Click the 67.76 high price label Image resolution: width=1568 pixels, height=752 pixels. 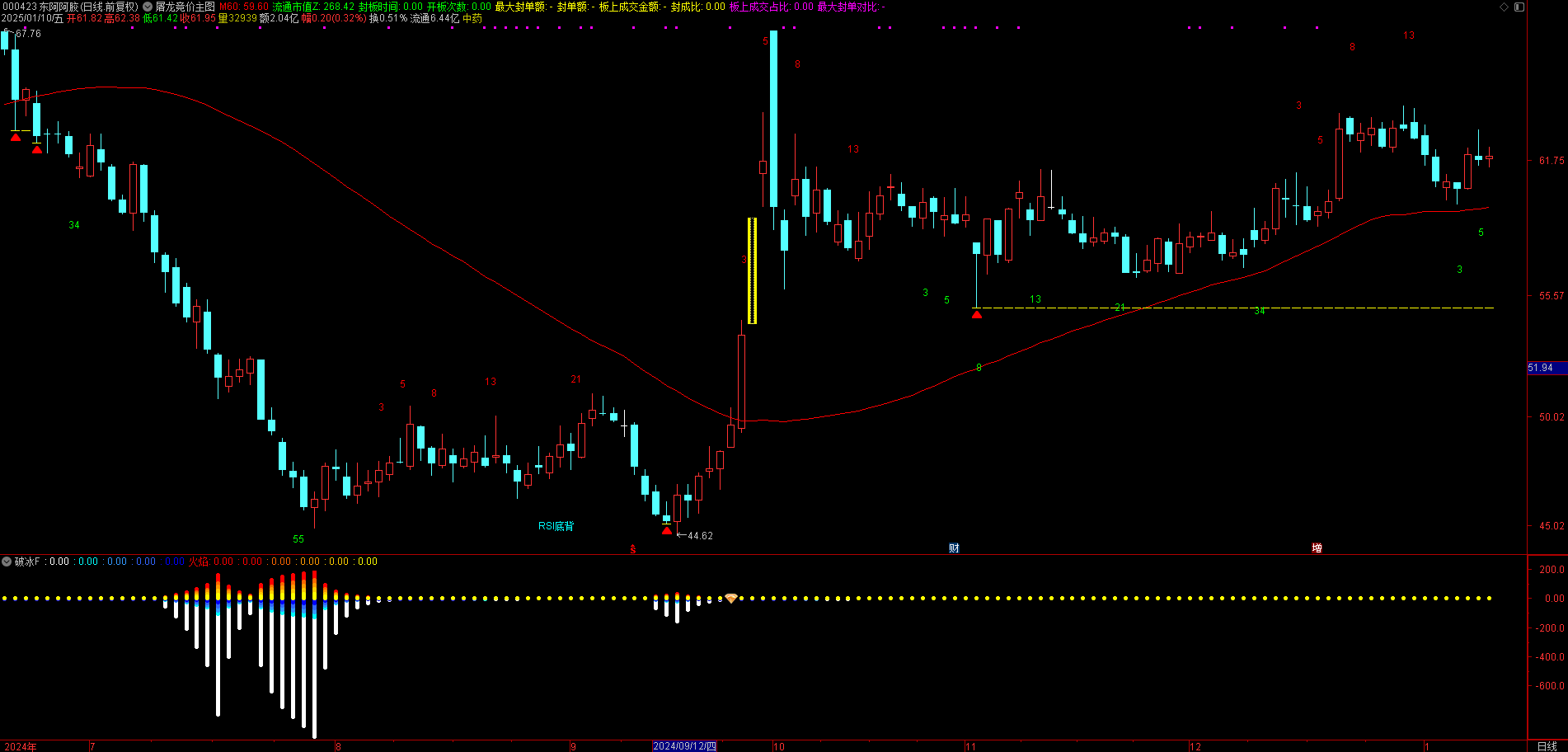(28, 34)
